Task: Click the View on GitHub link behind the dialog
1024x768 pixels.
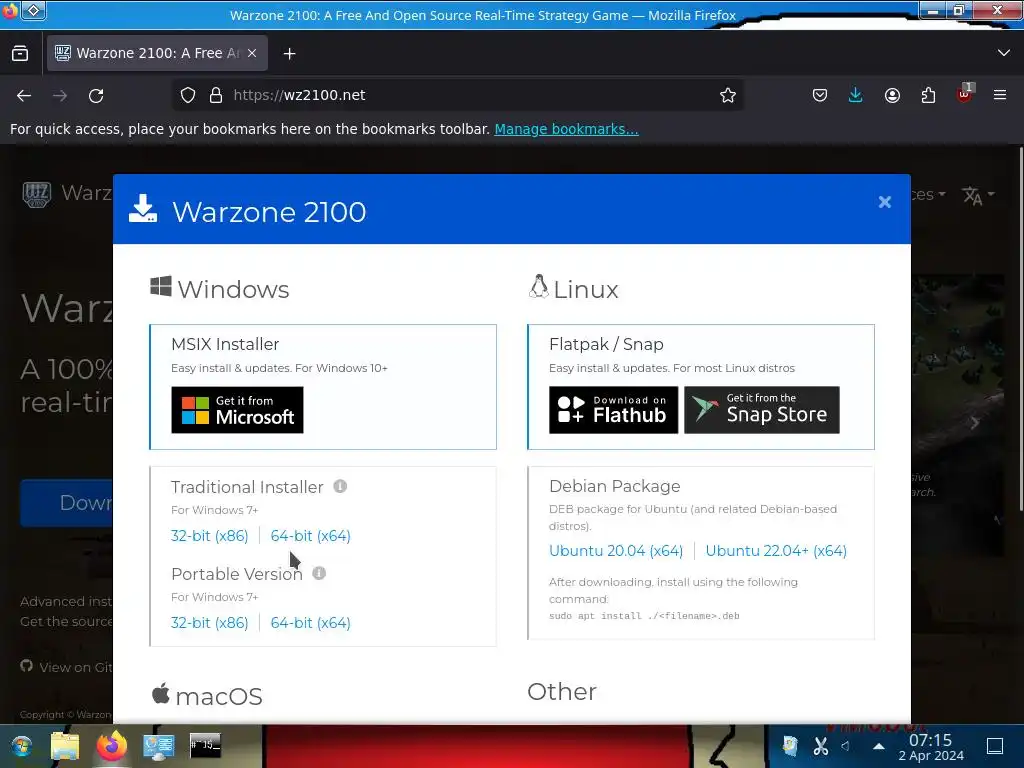Action: coord(67,667)
